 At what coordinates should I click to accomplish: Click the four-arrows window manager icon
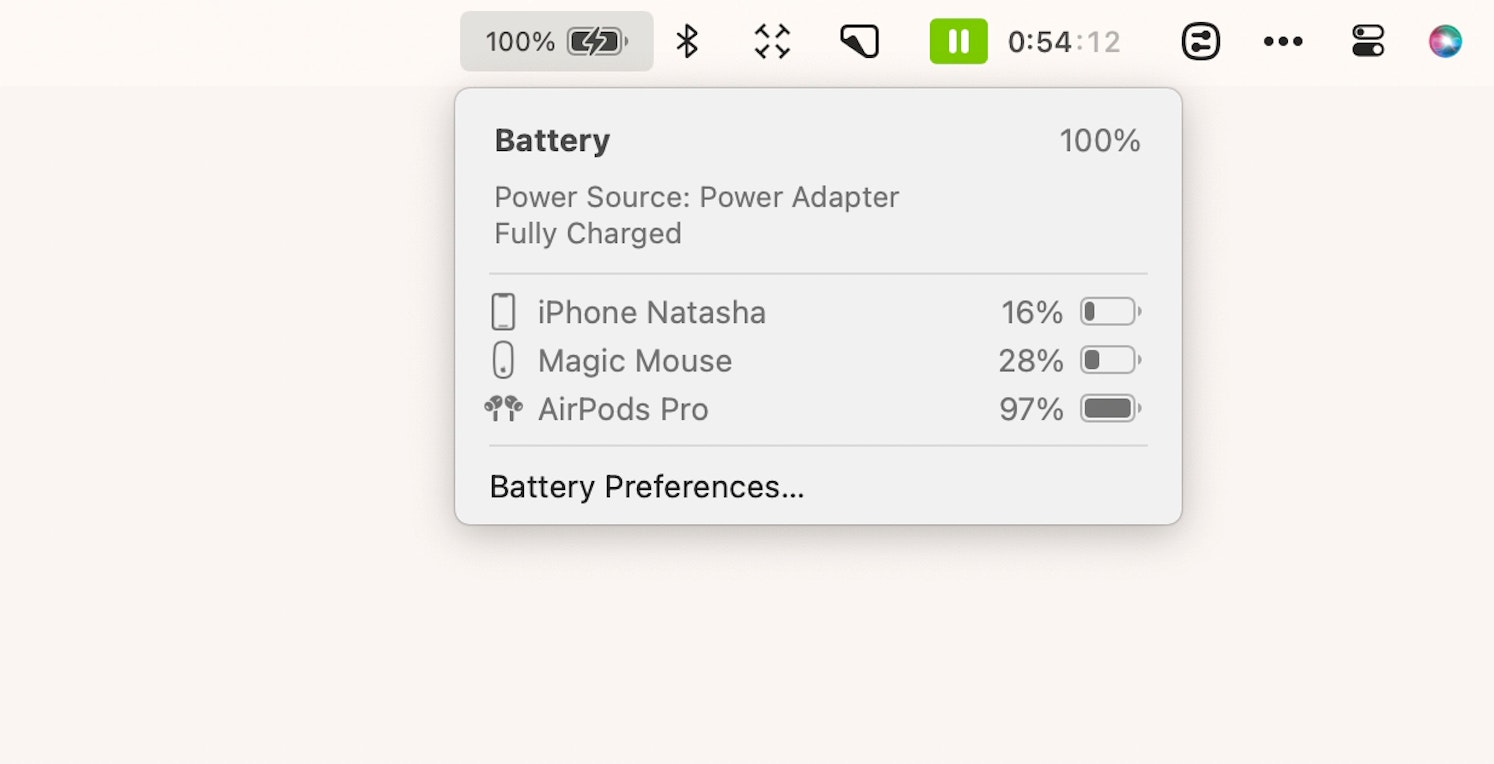click(770, 41)
